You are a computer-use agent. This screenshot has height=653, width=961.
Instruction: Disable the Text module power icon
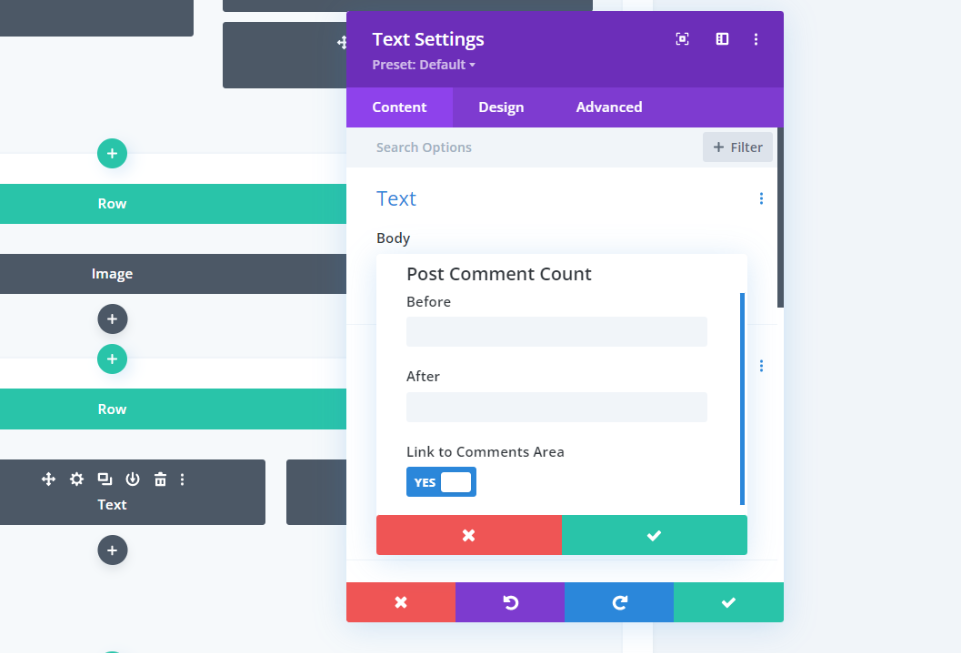click(x=132, y=479)
